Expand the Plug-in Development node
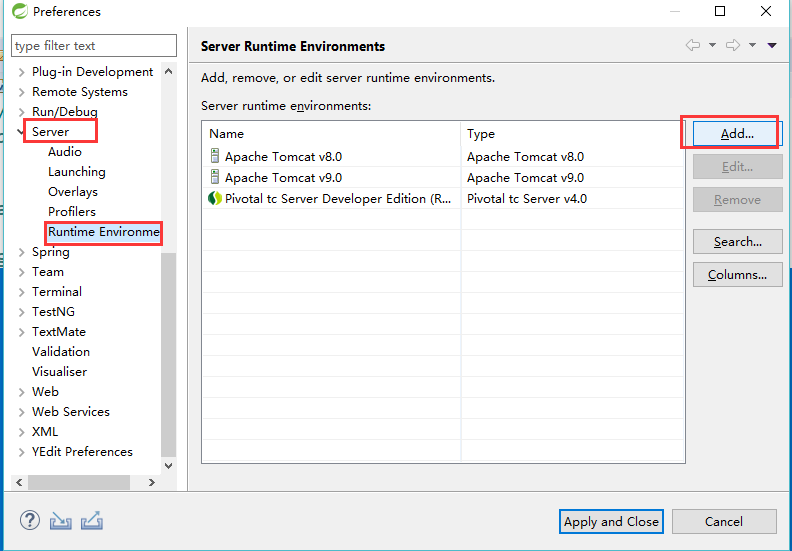 click(21, 72)
